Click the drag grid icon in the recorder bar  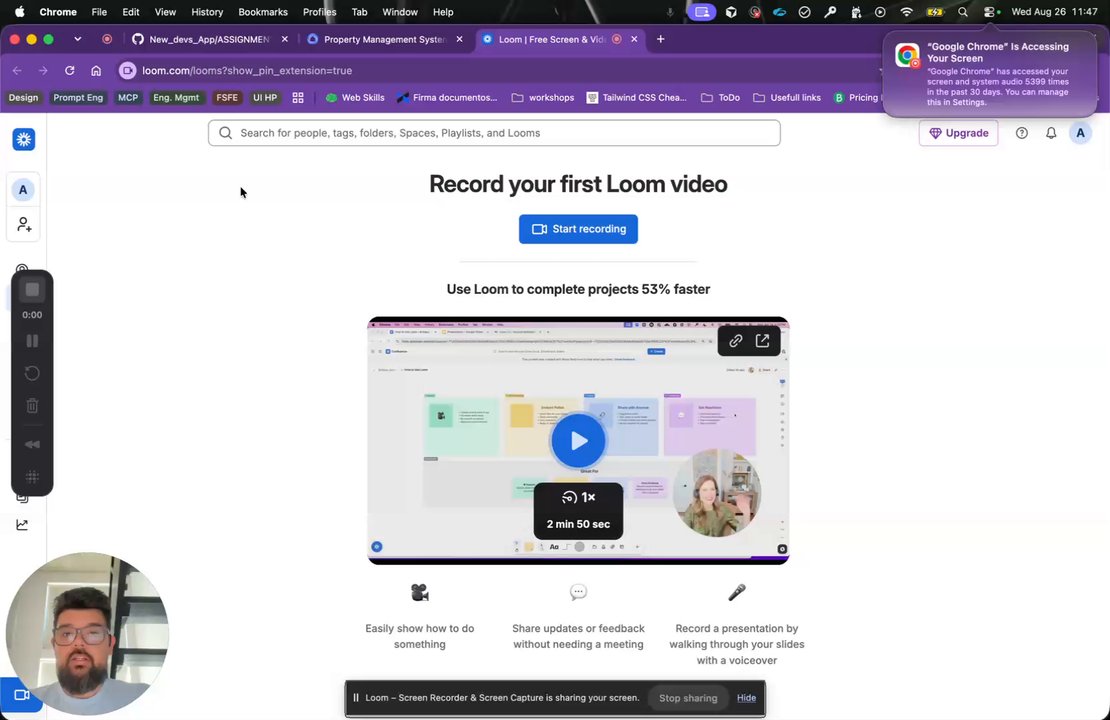32,477
